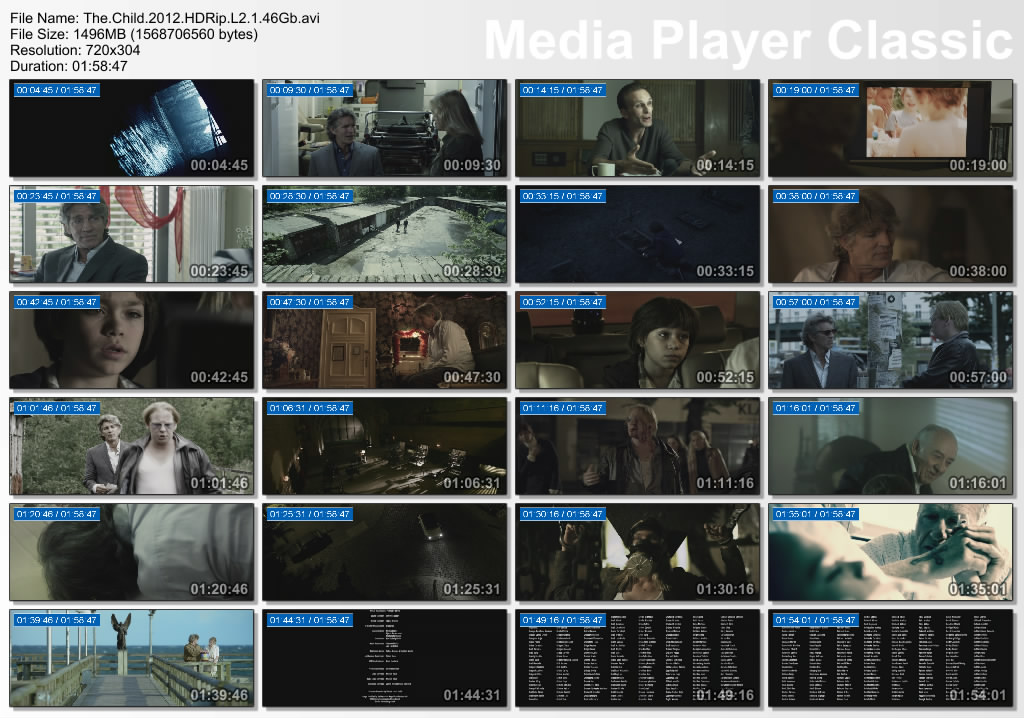Click the Media Player Classic watermark title

coord(748,41)
